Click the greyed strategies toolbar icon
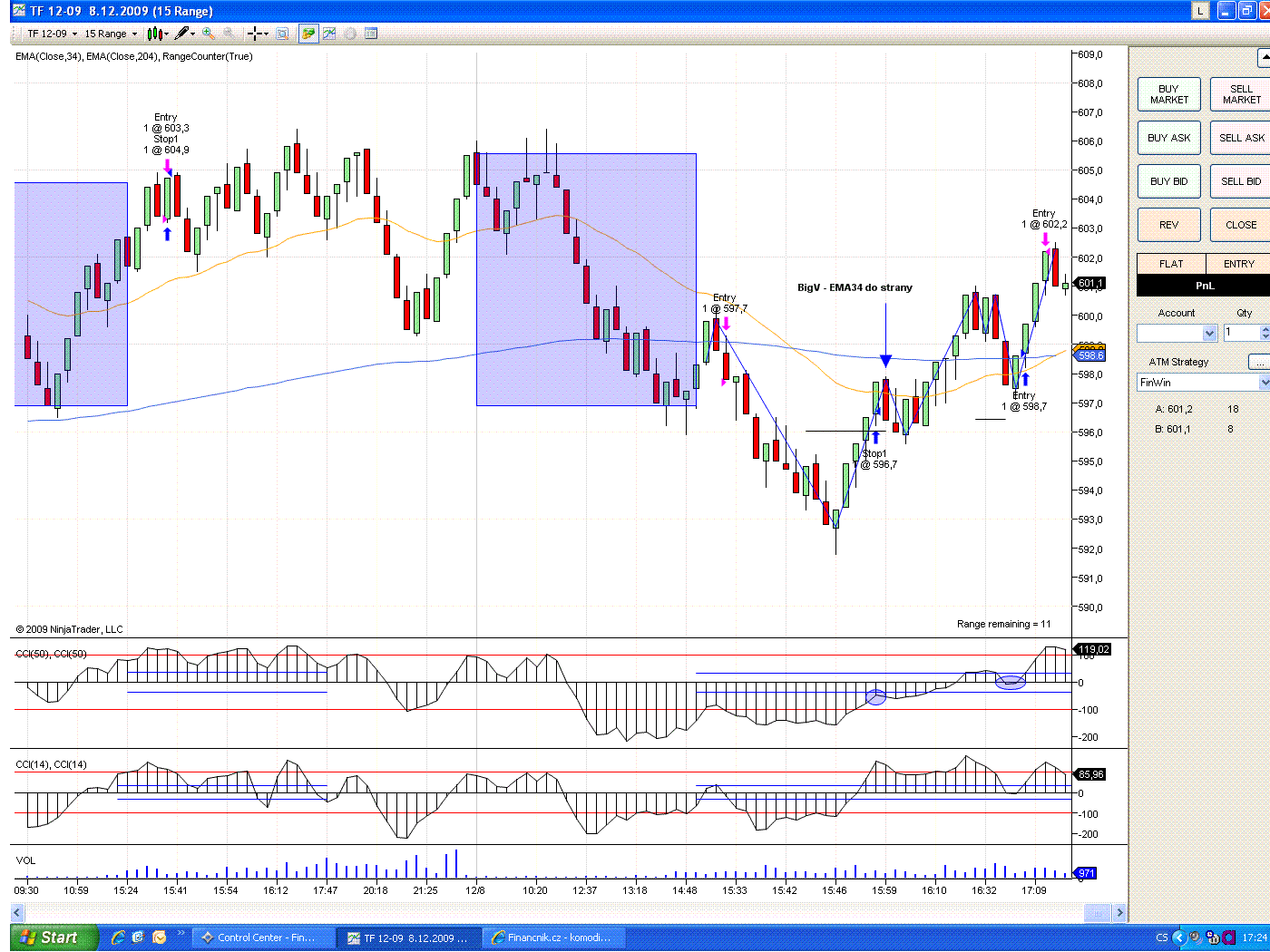The width and height of the screenshot is (1270, 952). click(350, 34)
